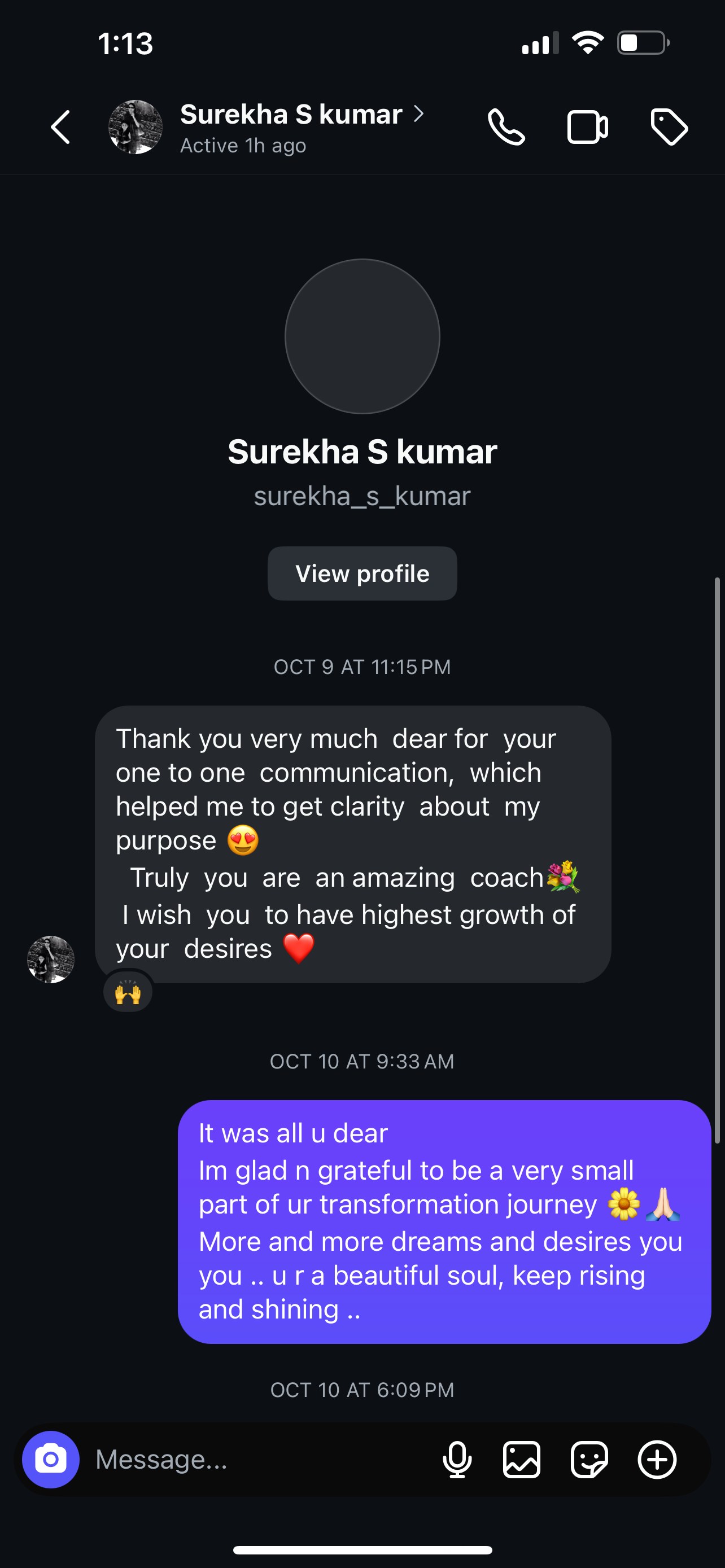Tap the plus icon for more options

[657, 1459]
